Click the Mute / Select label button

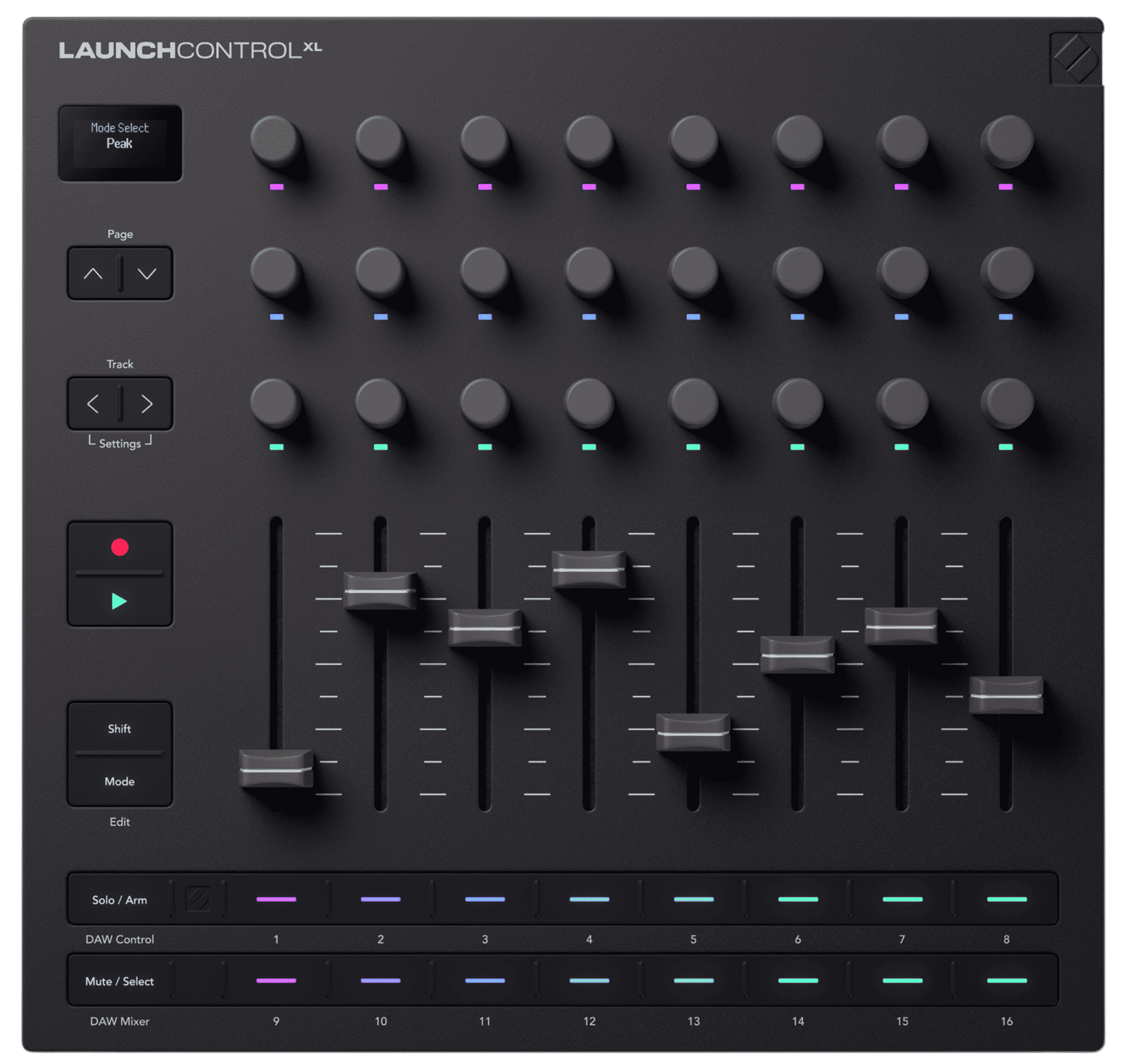coord(119,982)
